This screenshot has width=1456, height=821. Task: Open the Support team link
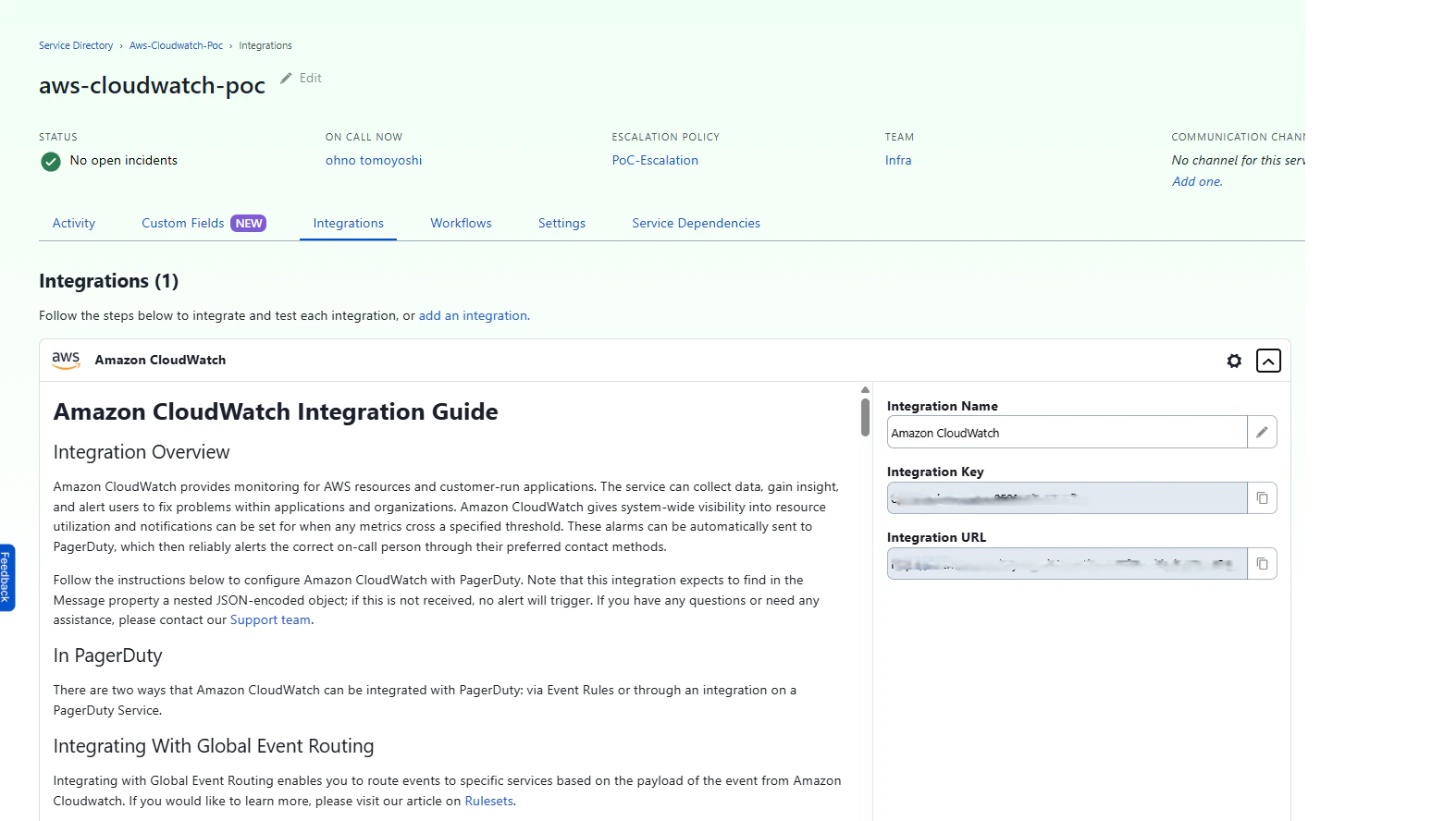[270, 620]
